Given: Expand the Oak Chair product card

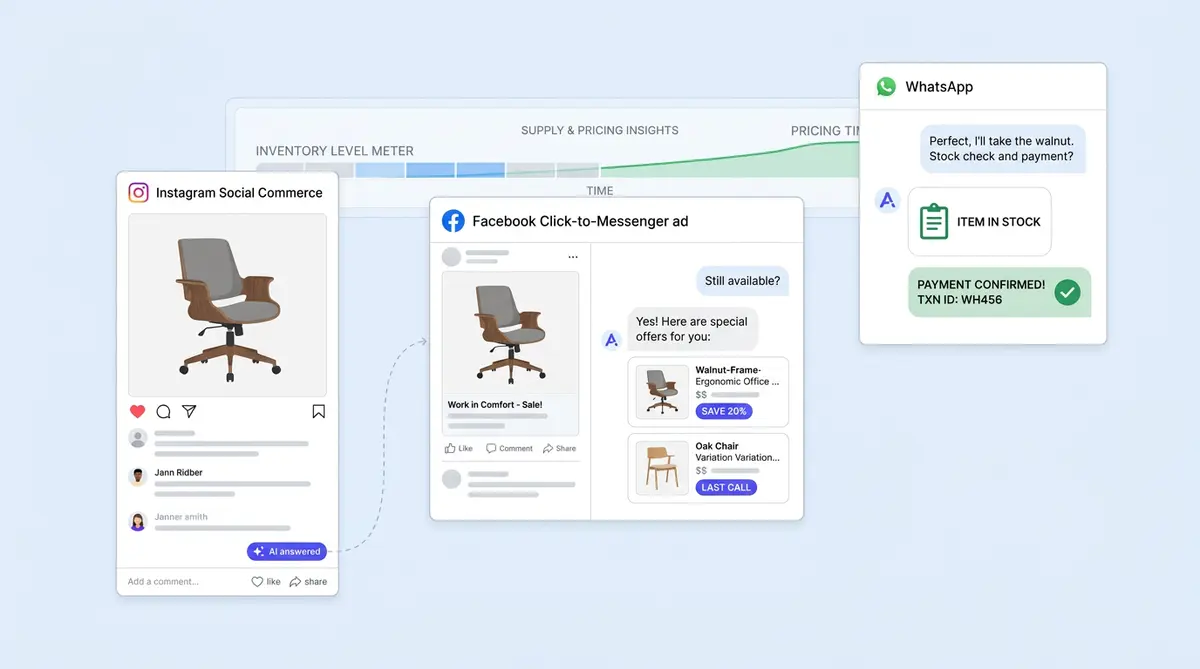Looking at the screenshot, I should click(708, 468).
